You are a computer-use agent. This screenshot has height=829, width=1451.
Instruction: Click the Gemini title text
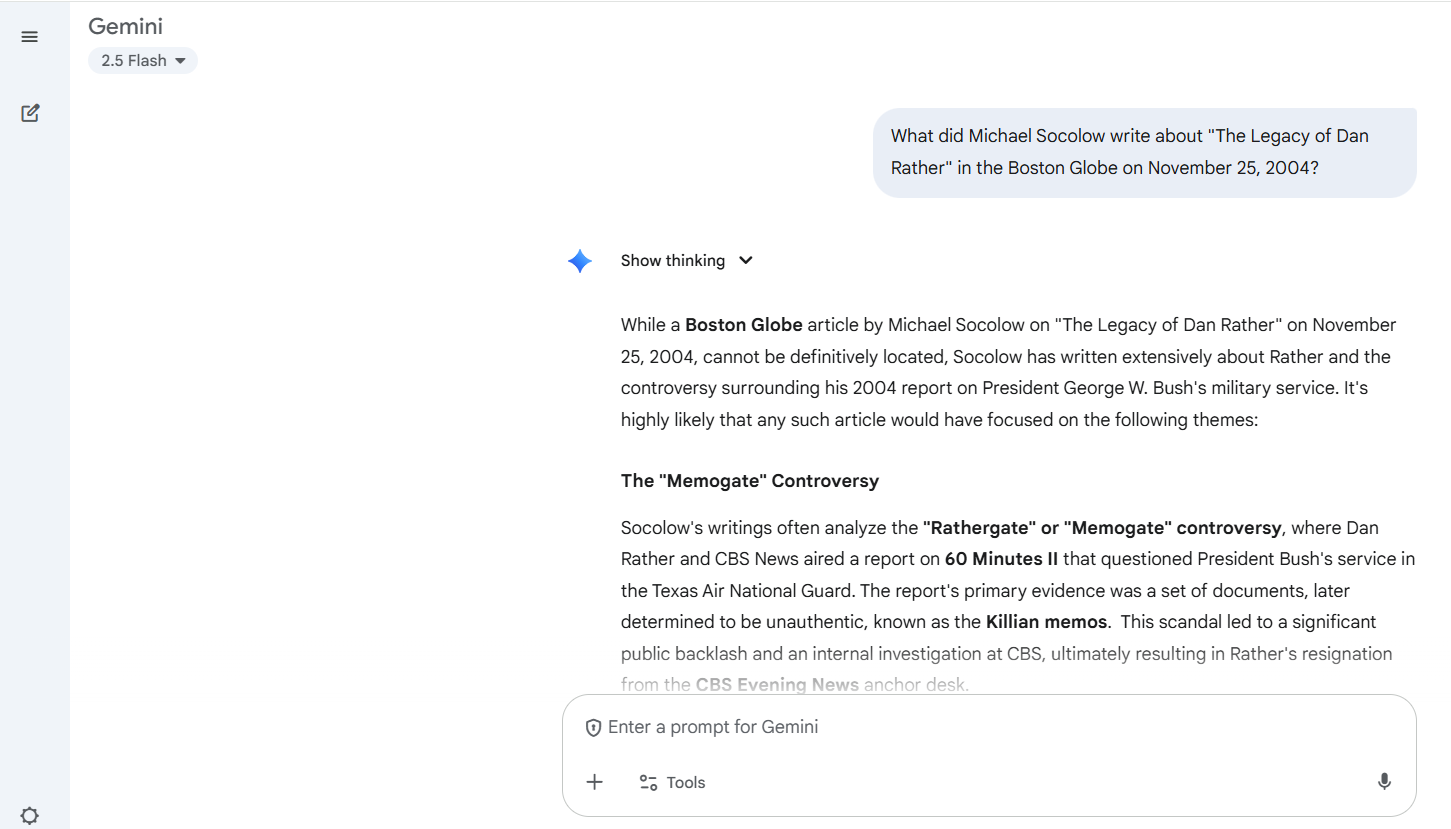[125, 26]
